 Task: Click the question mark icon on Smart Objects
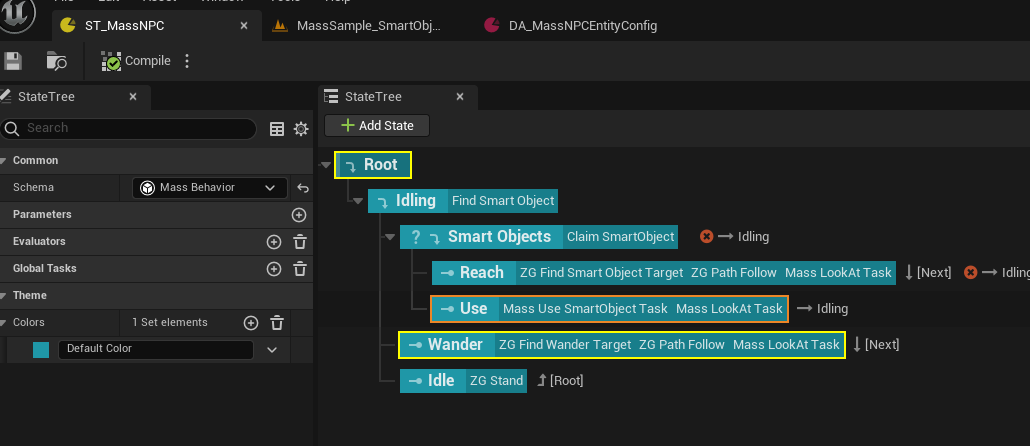click(415, 237)
